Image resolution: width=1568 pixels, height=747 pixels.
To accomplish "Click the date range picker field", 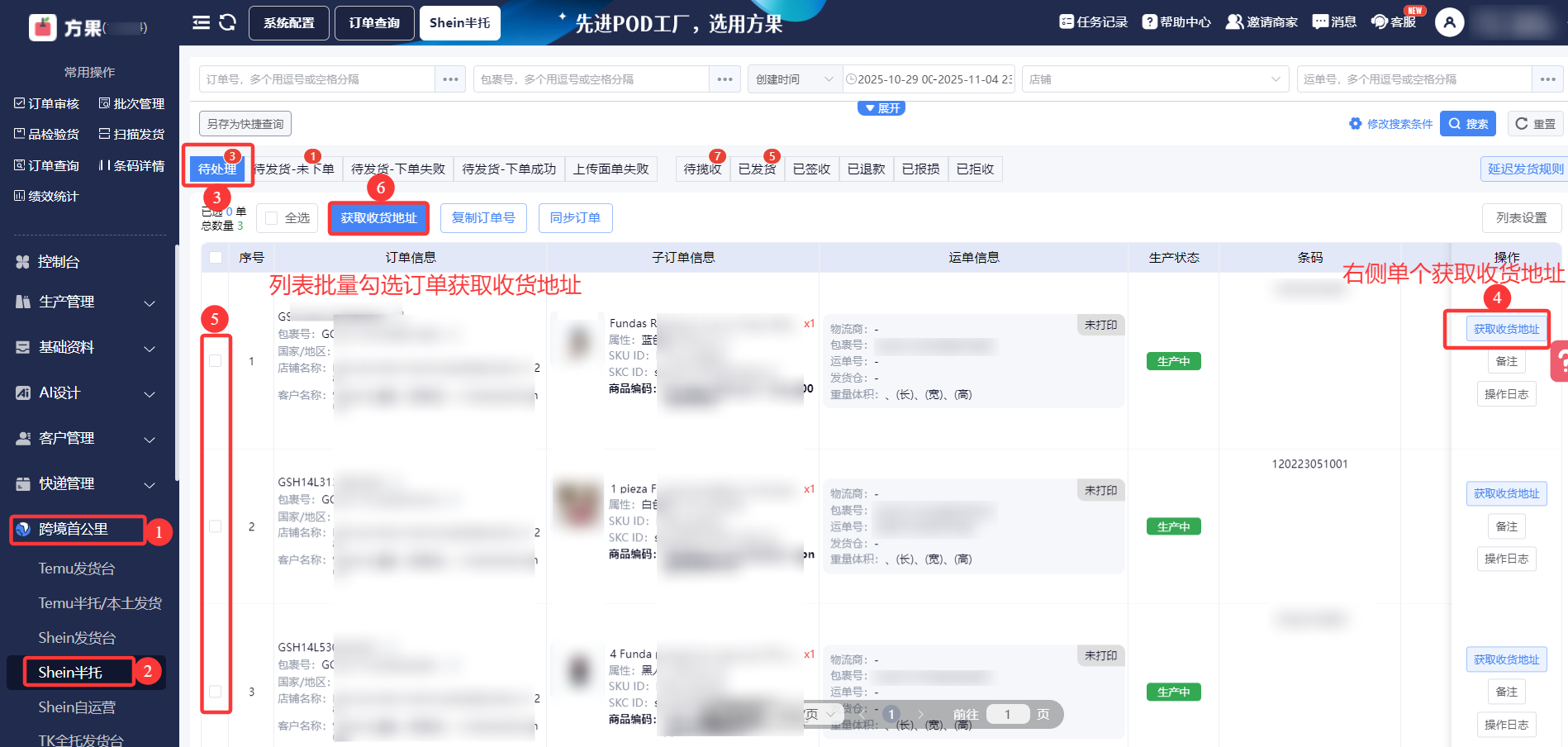I will [x=929, y=79].
